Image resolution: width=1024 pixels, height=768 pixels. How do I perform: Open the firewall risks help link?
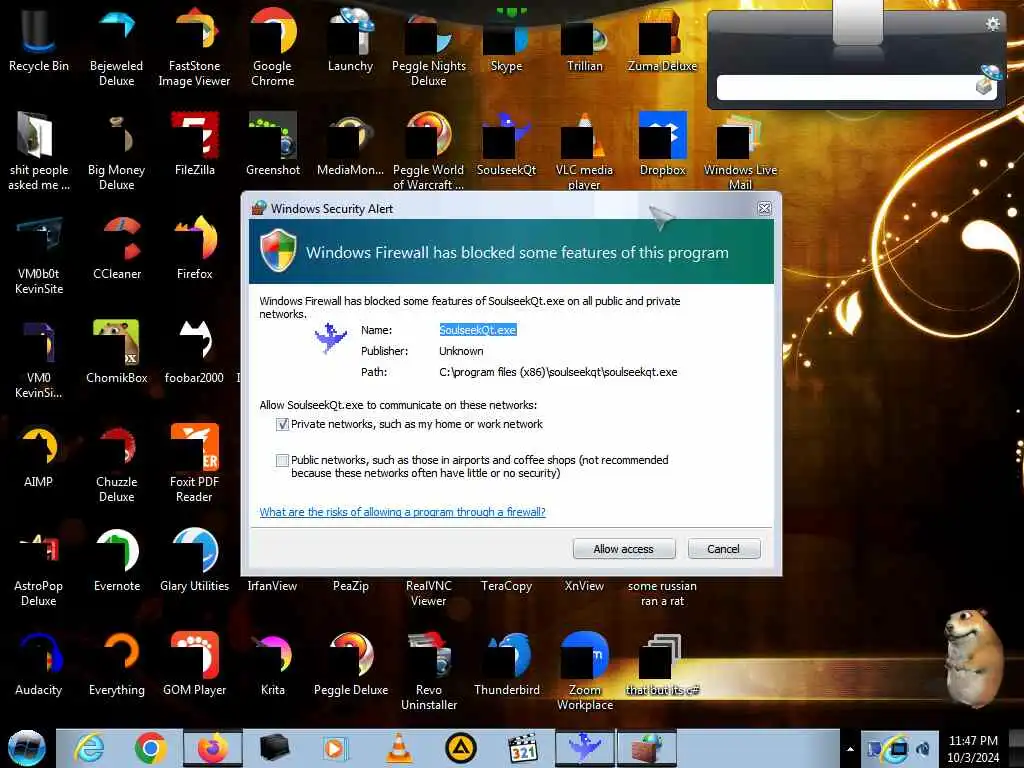pyautogui.click(x=402, y=512)
